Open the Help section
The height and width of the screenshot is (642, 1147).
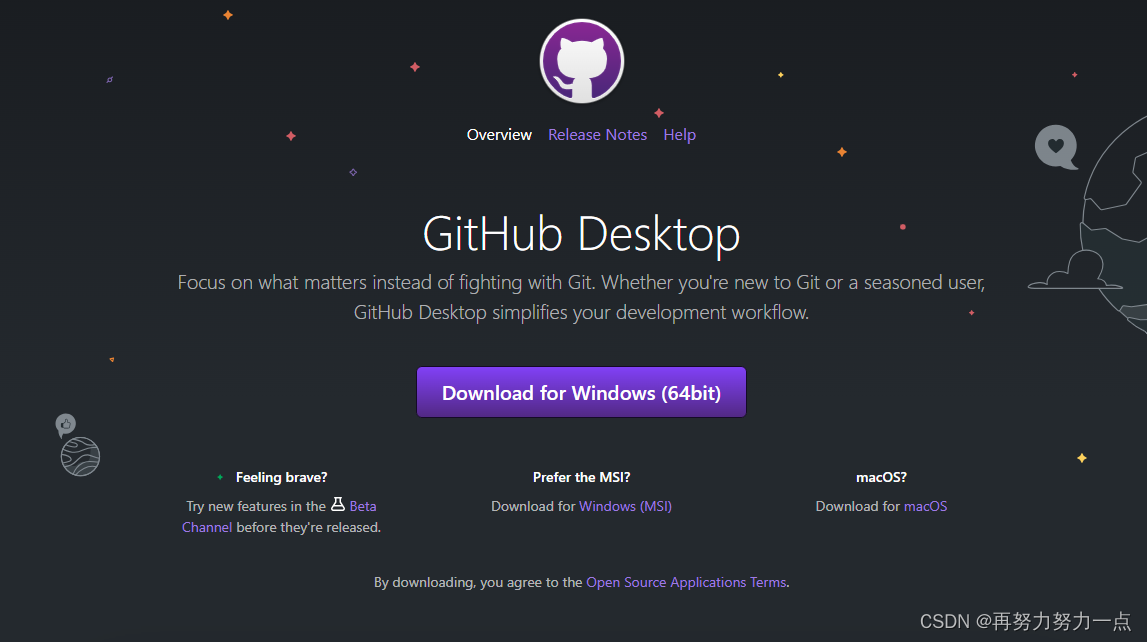[679, 134]
